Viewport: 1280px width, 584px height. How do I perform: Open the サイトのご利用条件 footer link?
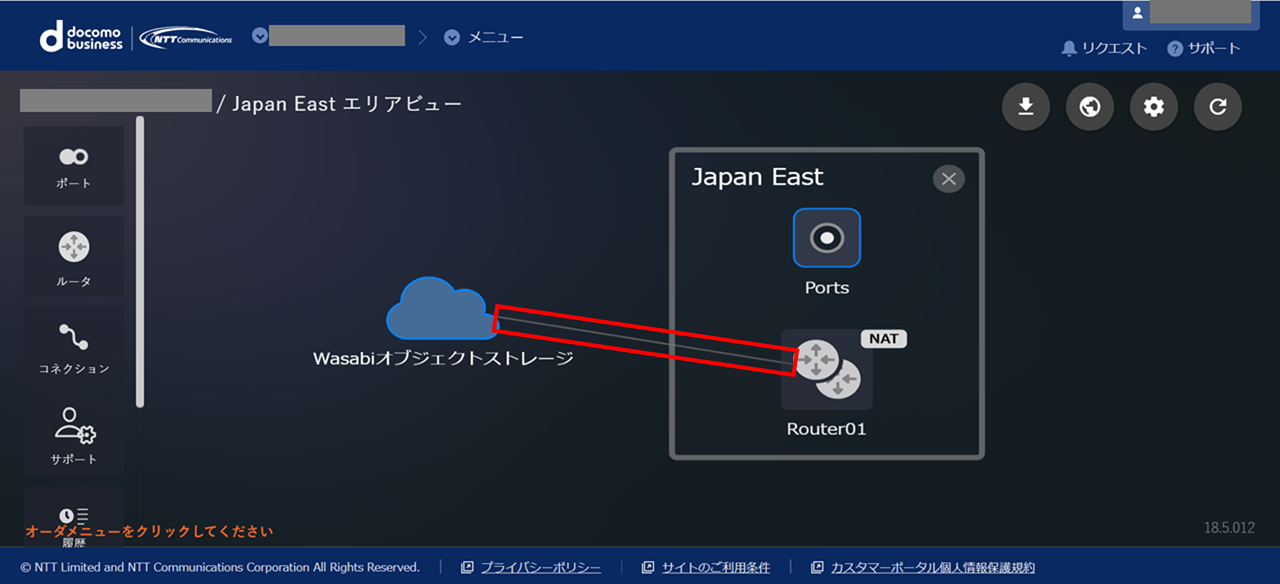(715, 567)
